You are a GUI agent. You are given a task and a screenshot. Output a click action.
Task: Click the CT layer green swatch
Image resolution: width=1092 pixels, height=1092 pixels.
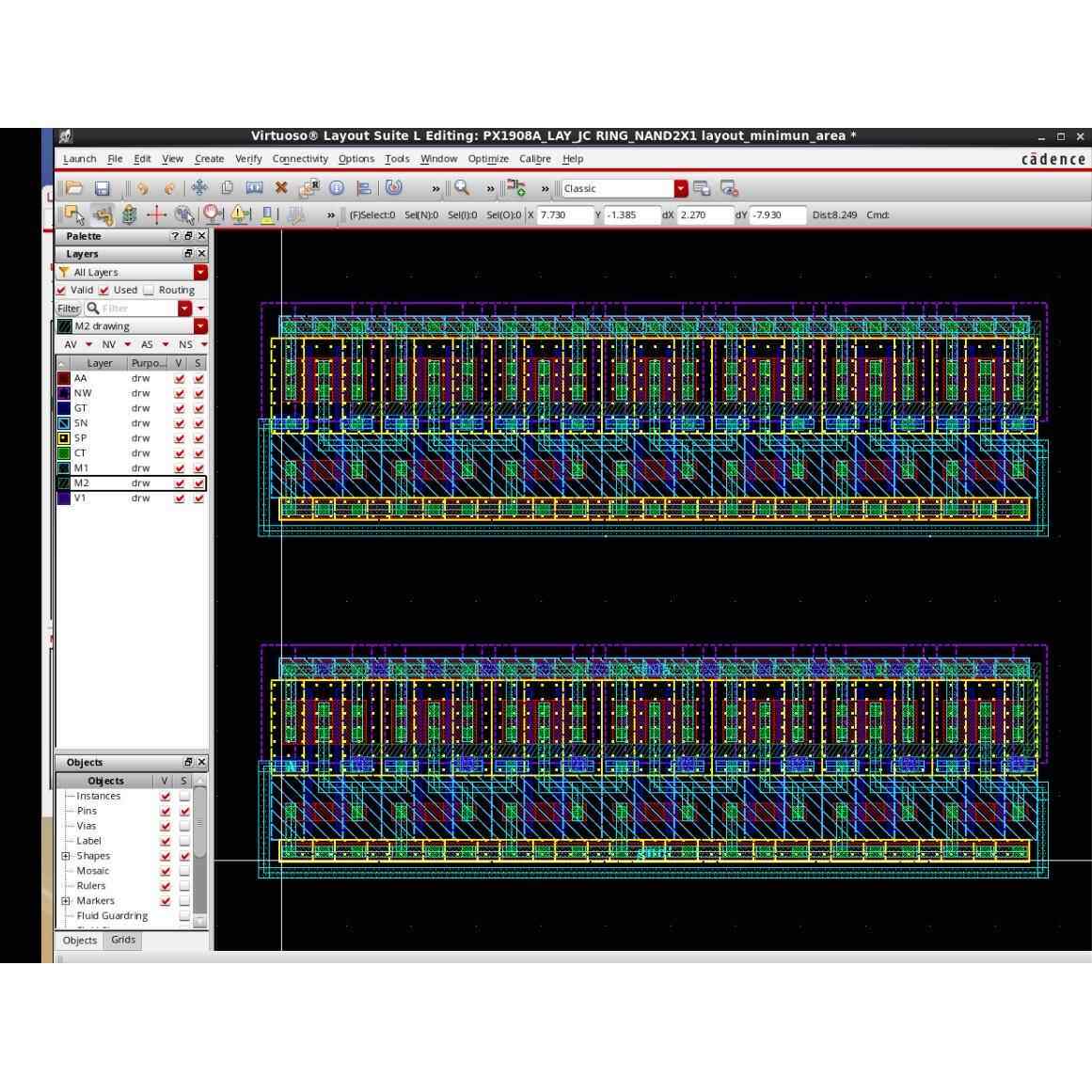[x=63, y=453]
